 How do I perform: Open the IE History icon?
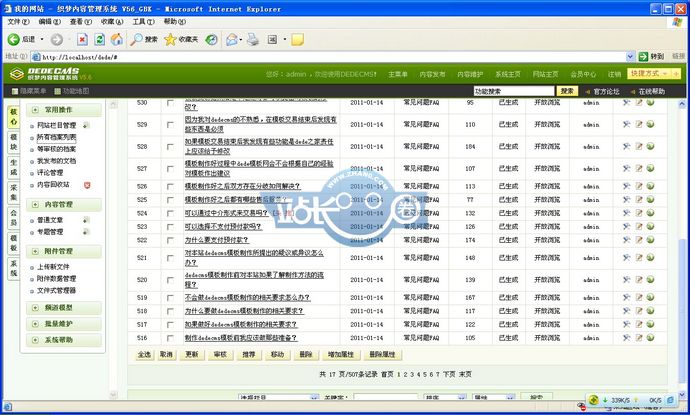pos(211,40)
